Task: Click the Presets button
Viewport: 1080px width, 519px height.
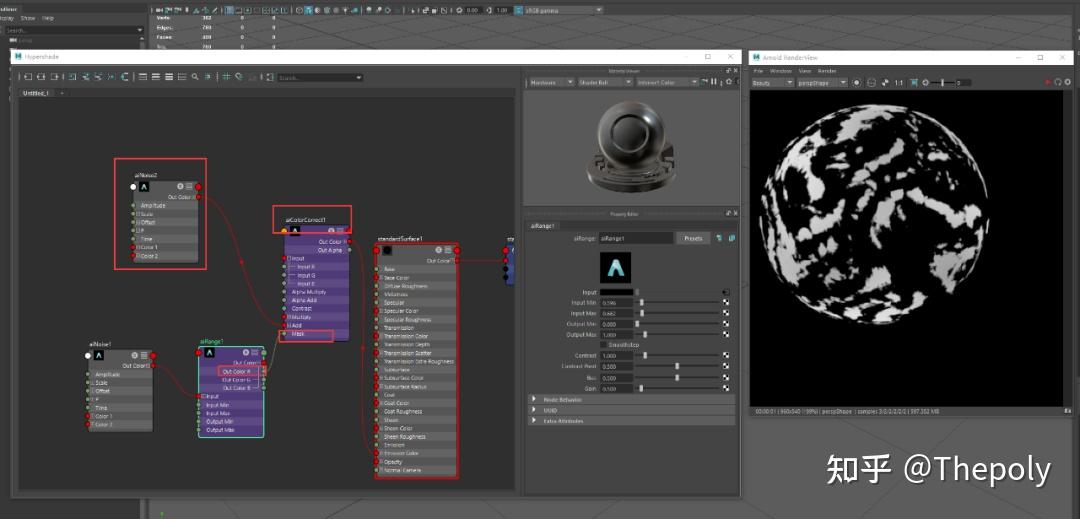Action: tap(692, 238)
